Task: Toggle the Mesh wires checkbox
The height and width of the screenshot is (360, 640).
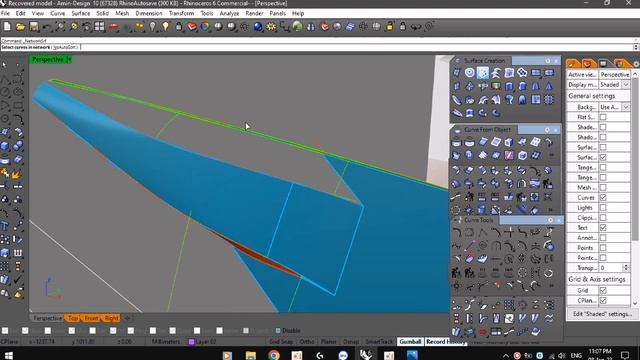Action: tap(603, 188)
